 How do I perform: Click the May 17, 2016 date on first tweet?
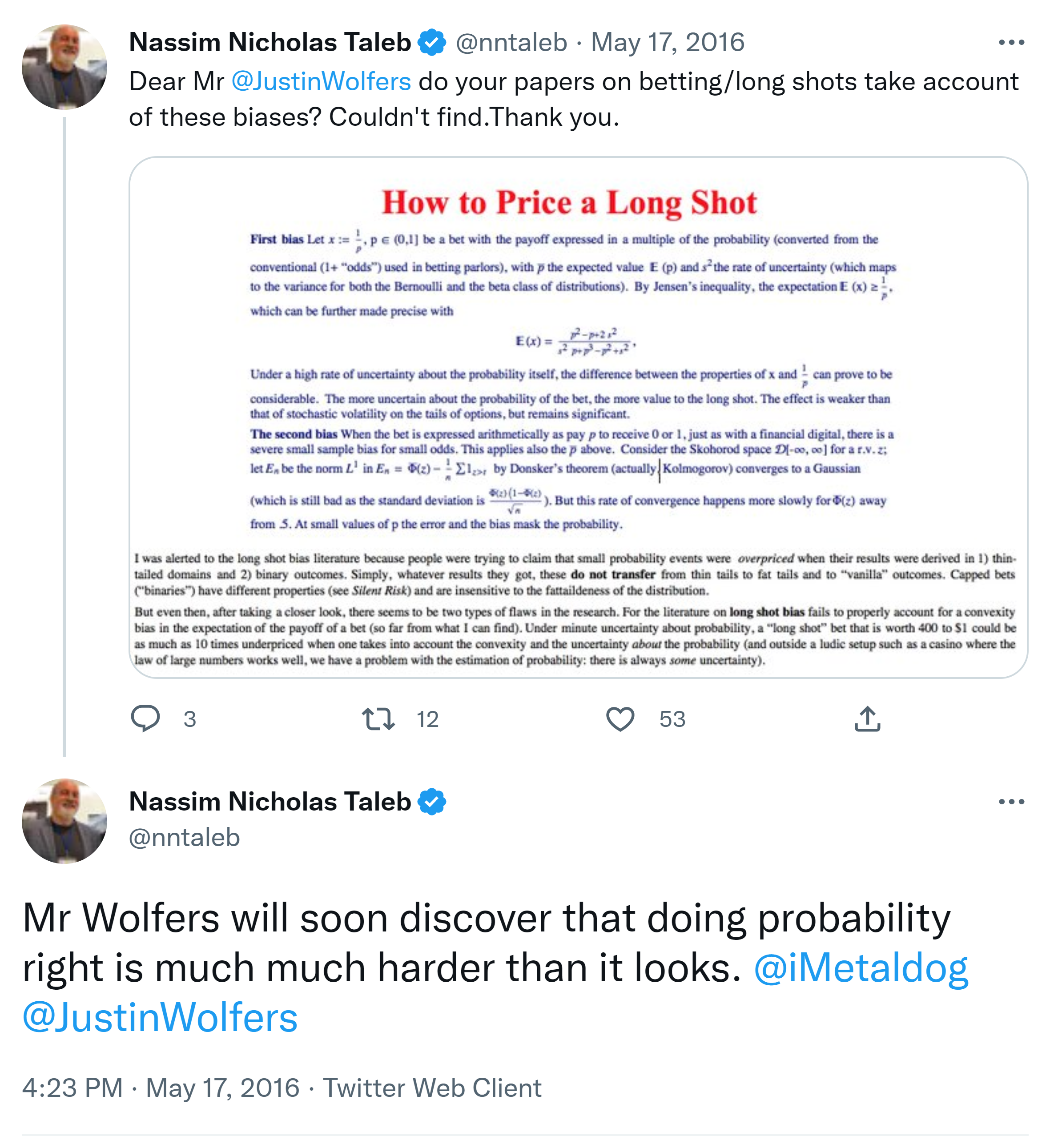tap(668, 43)
